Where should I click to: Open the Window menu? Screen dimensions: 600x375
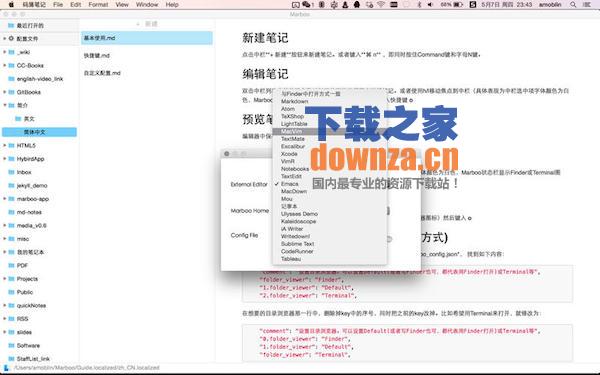[147, 5]
